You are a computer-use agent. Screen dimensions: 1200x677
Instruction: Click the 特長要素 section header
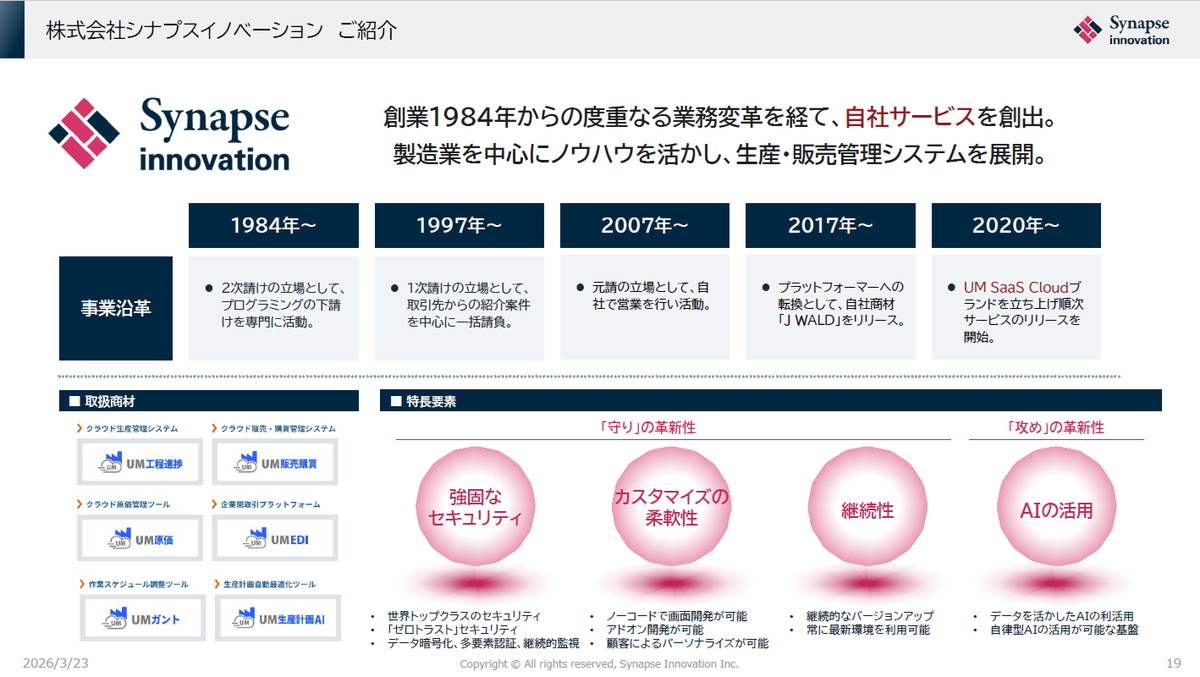pyautogui.click(x=771, y=401)
